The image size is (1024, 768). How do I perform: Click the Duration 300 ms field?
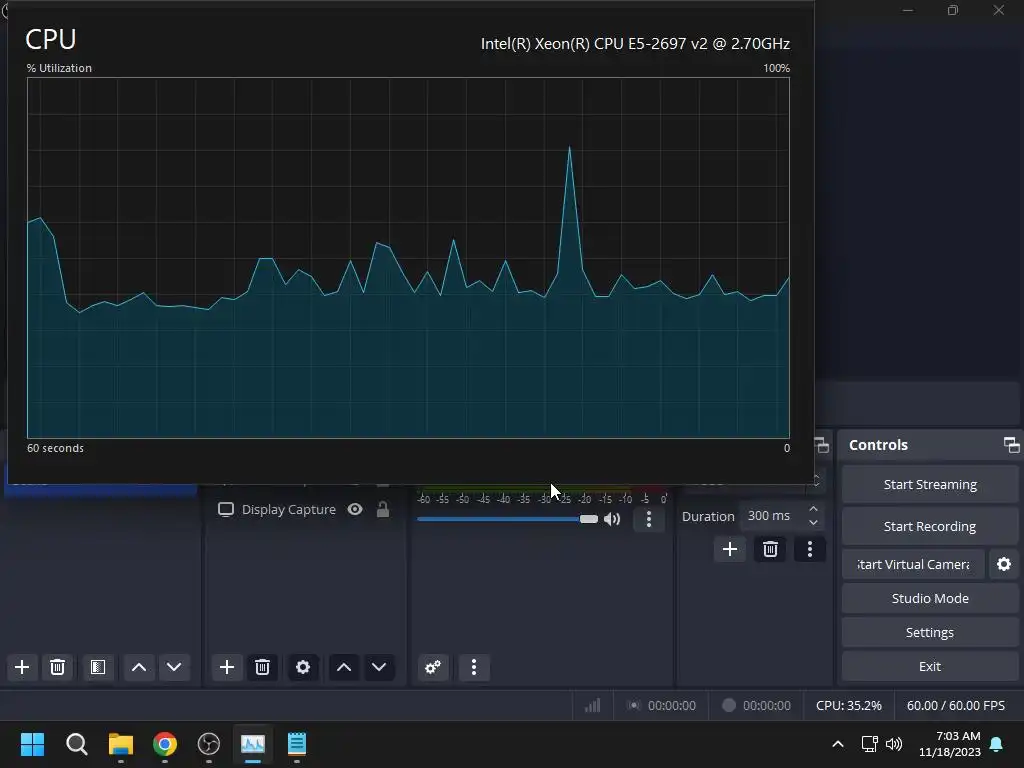(781, 516)
